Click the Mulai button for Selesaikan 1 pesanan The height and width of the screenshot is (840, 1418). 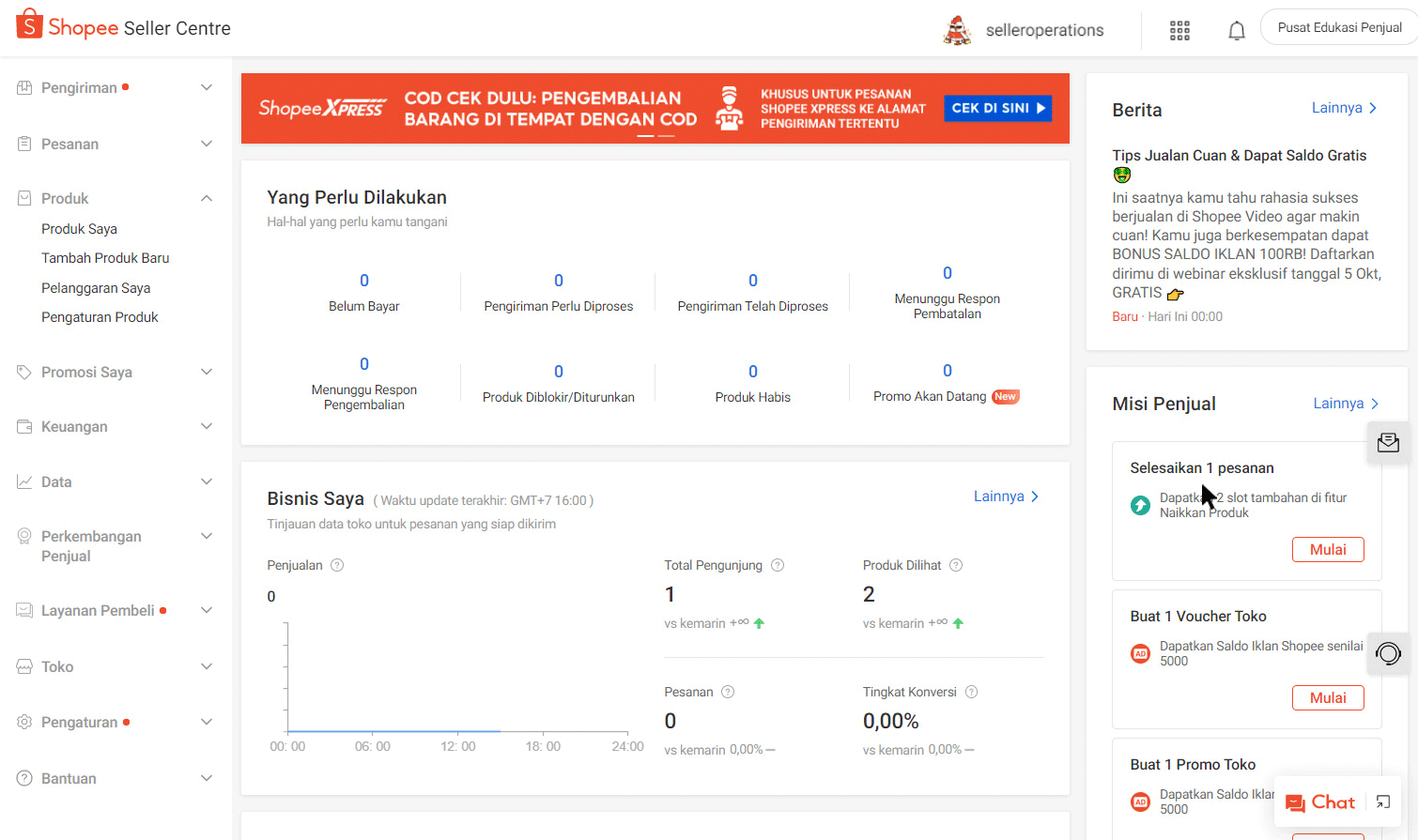pos(1328,549)
